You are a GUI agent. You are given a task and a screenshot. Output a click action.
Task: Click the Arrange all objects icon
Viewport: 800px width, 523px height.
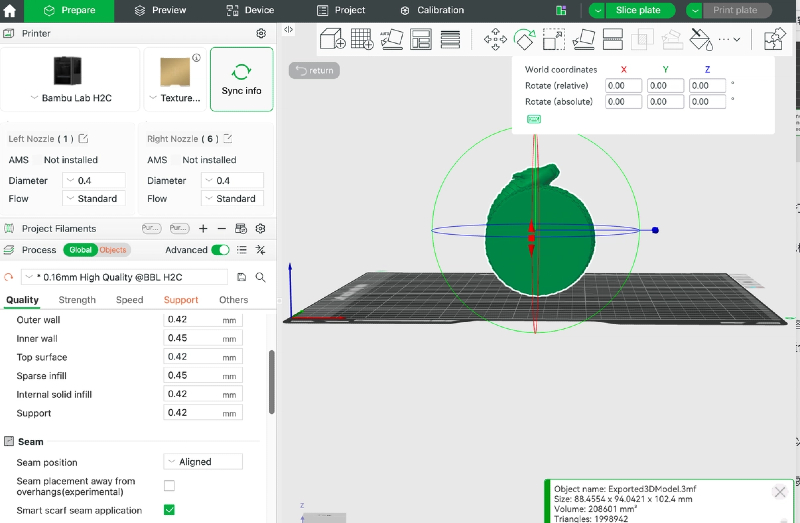click(421, 39)
